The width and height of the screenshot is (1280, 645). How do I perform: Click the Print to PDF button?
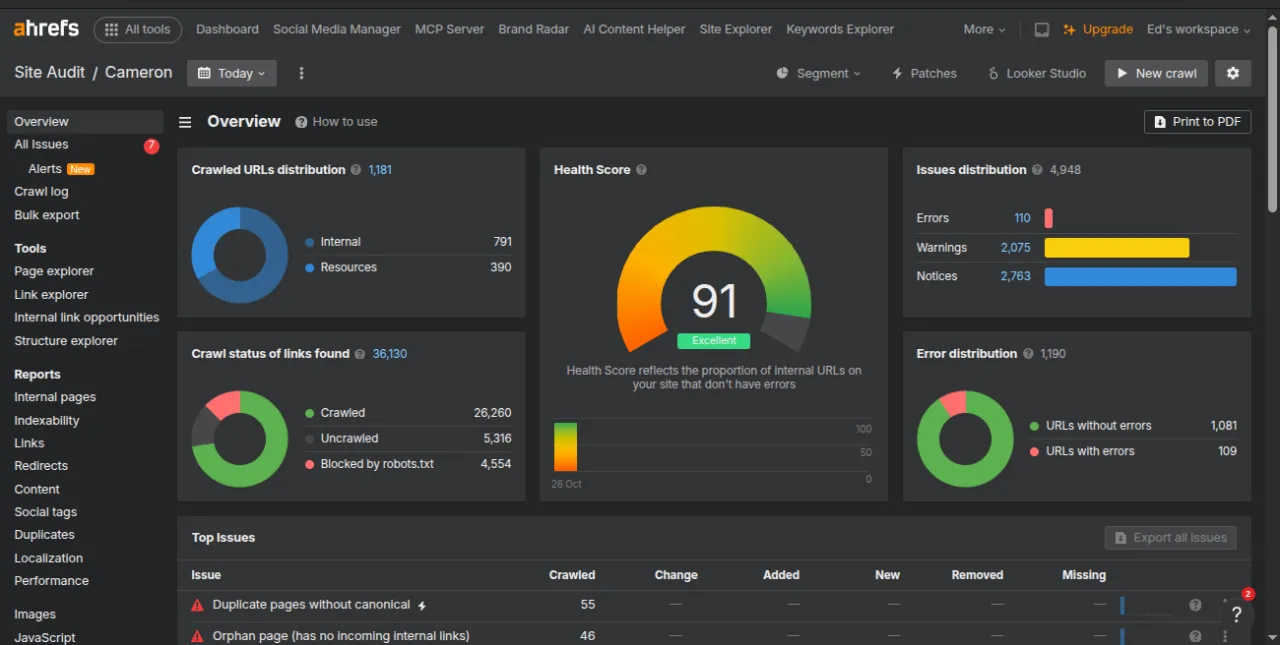[1197, 122]
